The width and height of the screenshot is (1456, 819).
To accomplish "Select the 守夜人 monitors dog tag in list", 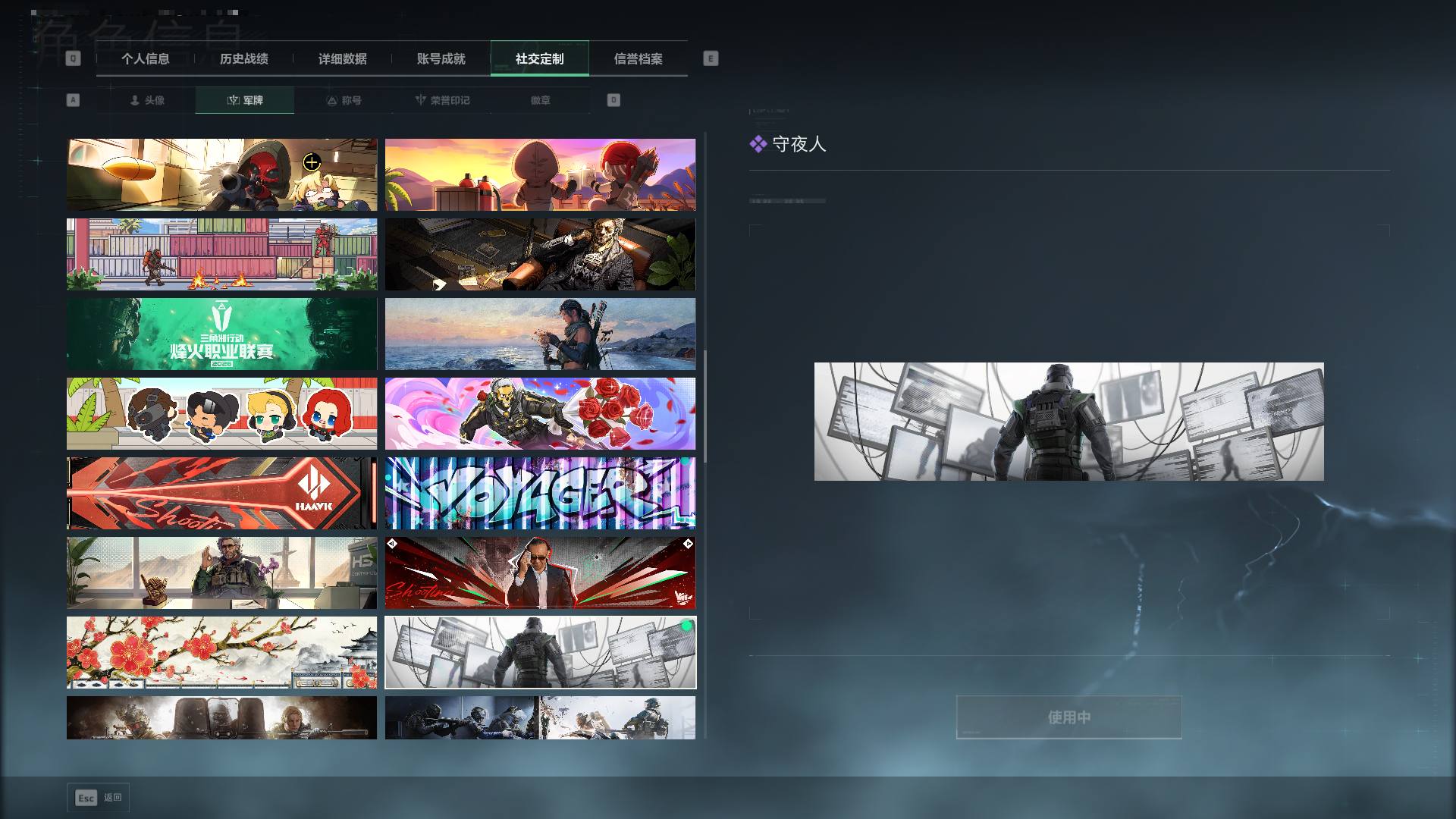I will pos(540,652).
